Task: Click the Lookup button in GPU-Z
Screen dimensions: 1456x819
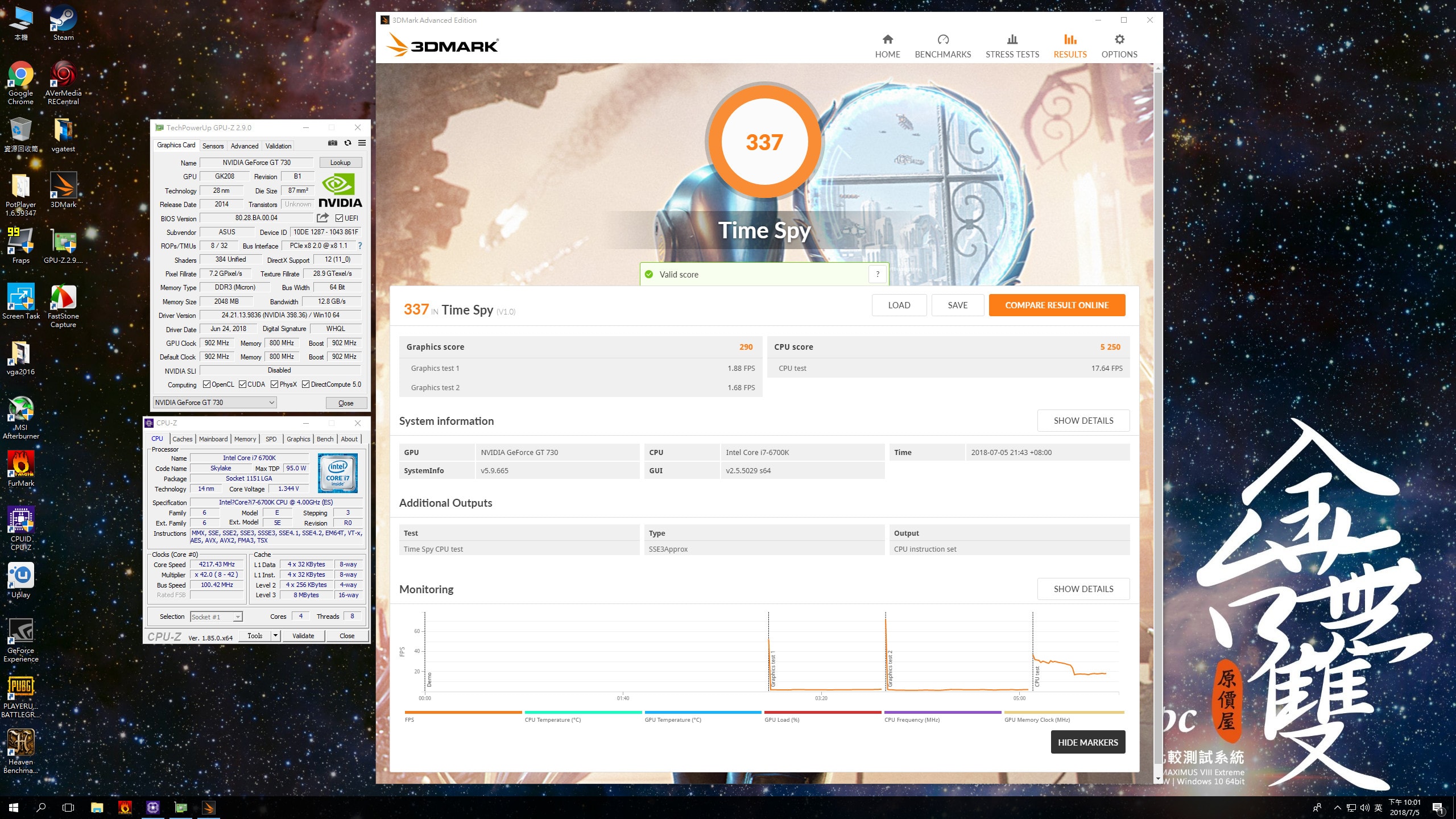Action: click(341, 163)
